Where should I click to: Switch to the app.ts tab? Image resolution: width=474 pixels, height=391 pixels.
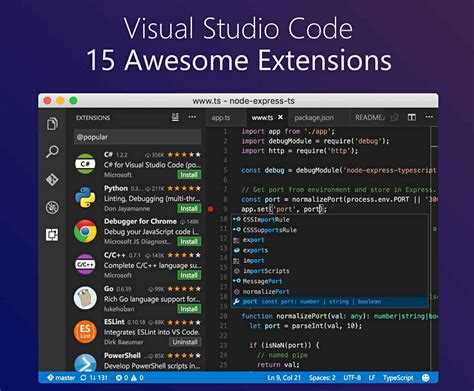pos(221,118)
